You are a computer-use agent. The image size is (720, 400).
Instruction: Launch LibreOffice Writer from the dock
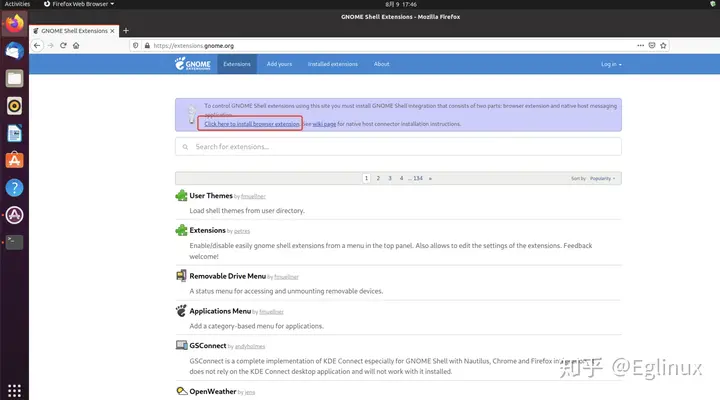(14, 134)
